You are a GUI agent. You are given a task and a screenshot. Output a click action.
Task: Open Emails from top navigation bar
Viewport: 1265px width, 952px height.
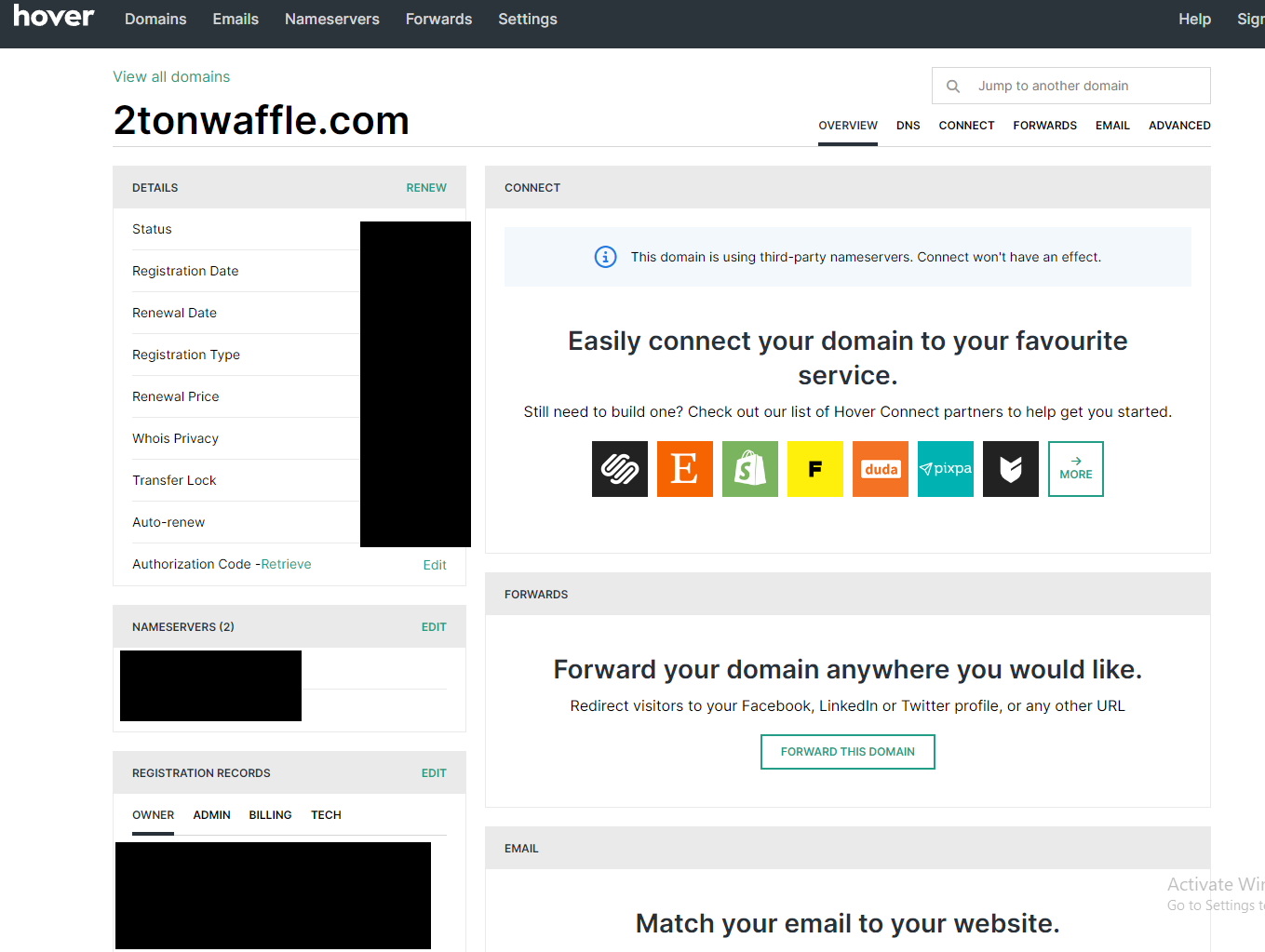pos(236,20)
